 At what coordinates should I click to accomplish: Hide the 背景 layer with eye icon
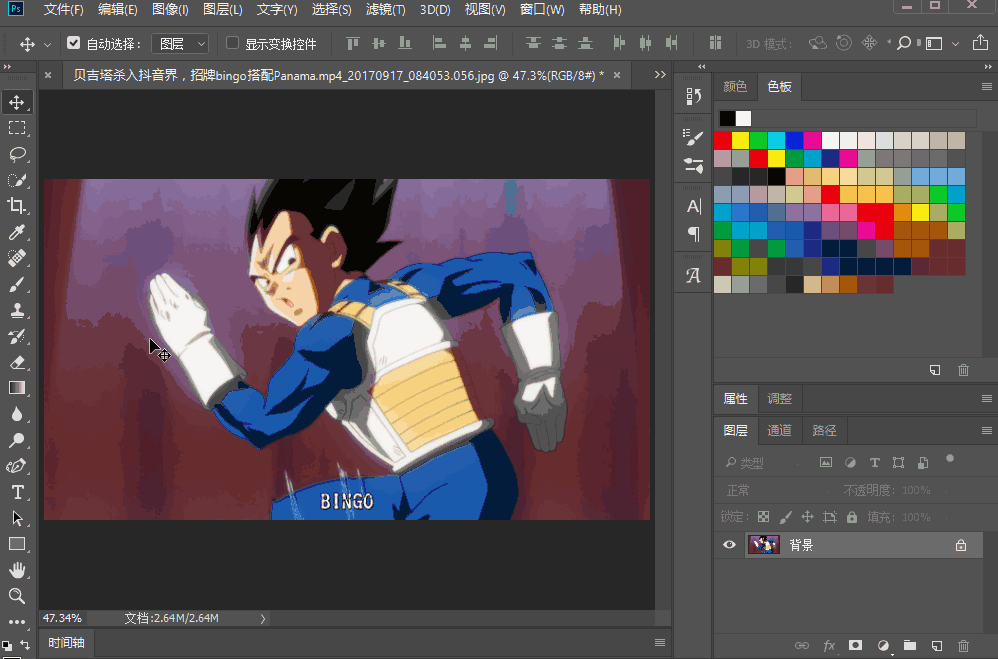coord(729,545)
